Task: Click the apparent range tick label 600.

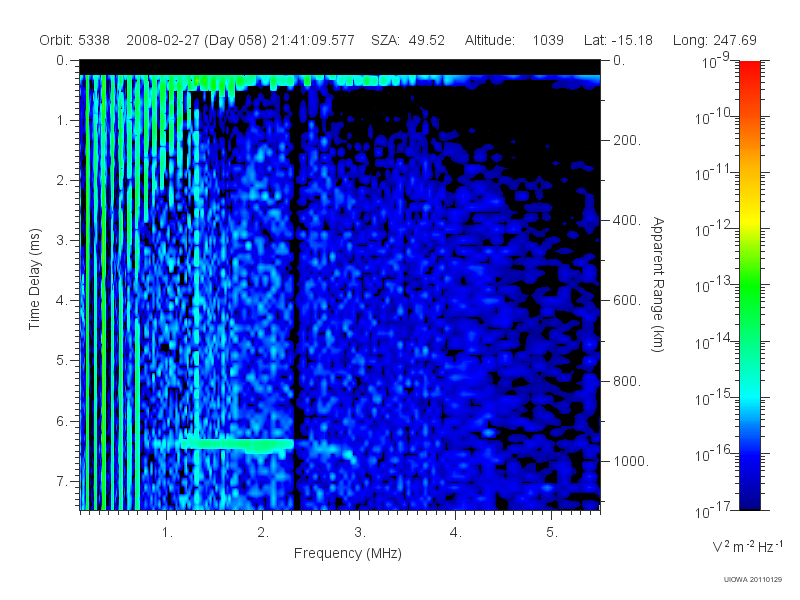Action: click(x=627, y=301)
